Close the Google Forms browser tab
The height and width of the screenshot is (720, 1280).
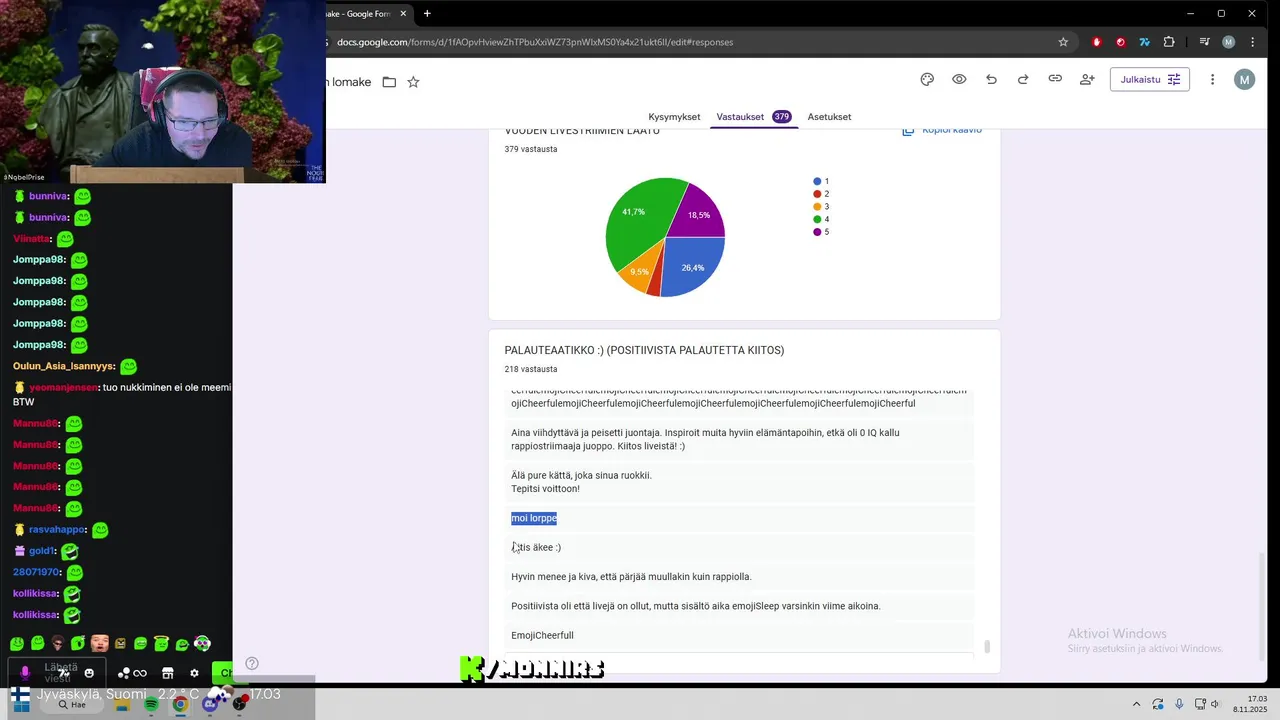tap(404, 14)
